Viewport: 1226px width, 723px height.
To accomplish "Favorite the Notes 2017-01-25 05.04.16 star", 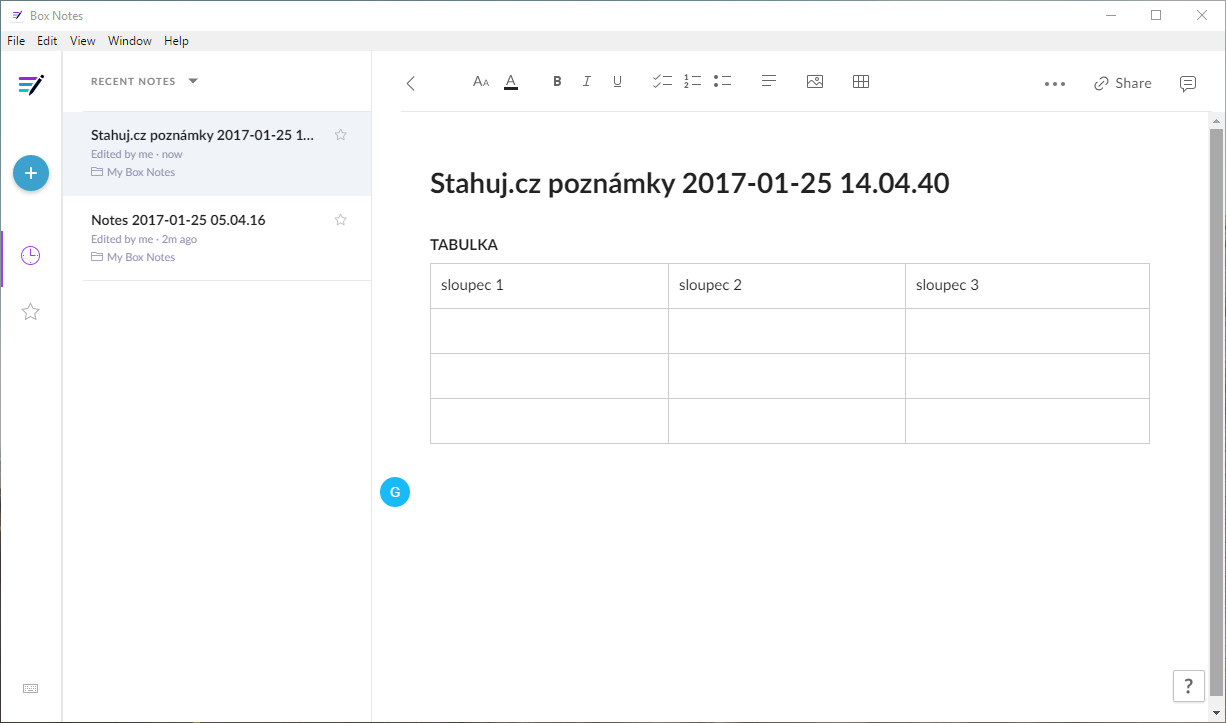I will point(341,220).
